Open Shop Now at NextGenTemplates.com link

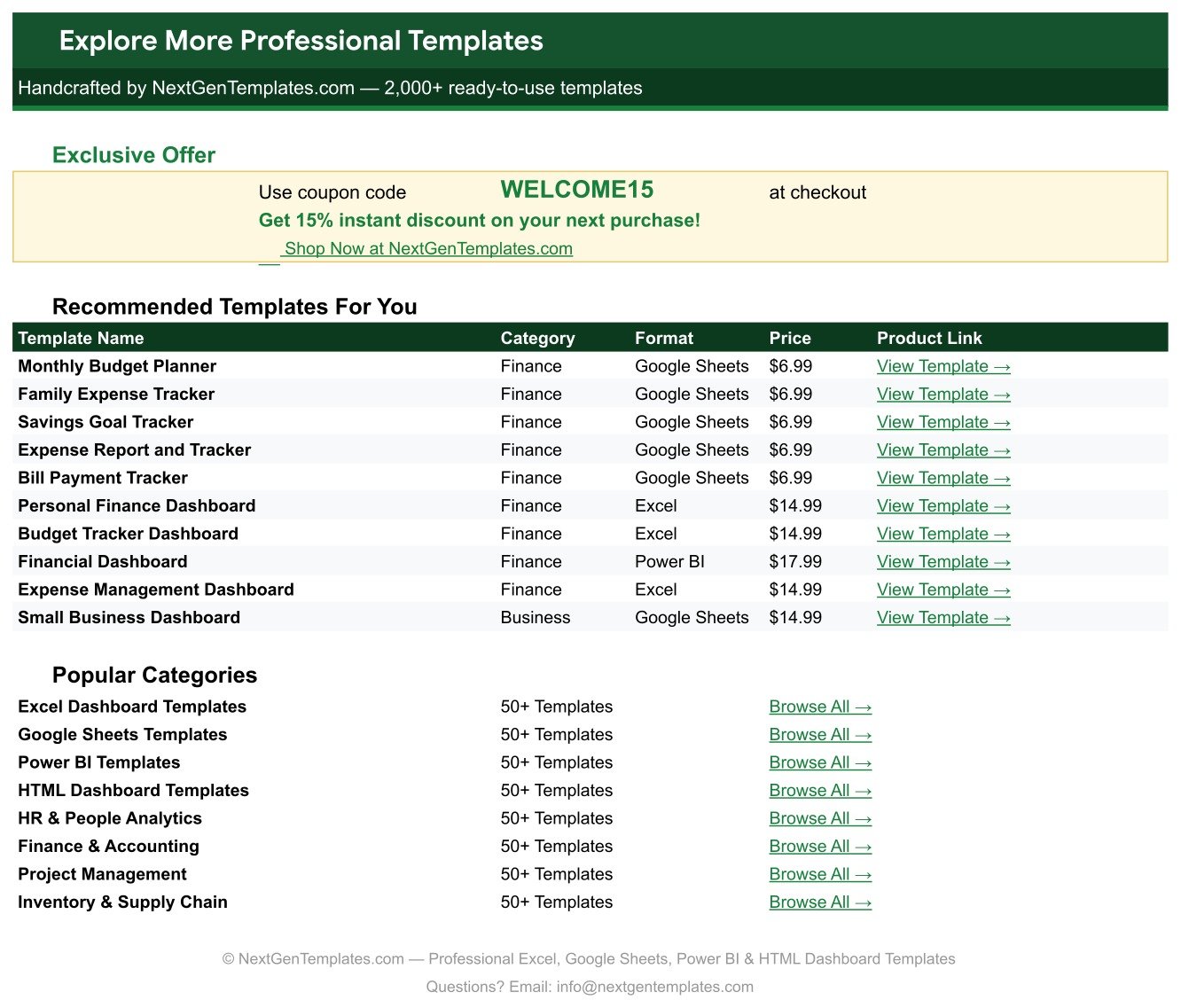428,249
